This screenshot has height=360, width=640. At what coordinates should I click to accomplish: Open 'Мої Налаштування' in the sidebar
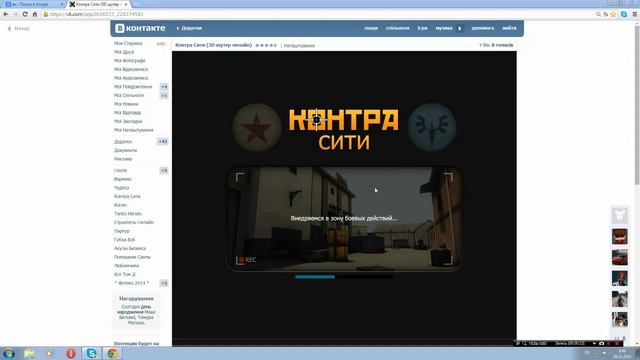(134, 130)
